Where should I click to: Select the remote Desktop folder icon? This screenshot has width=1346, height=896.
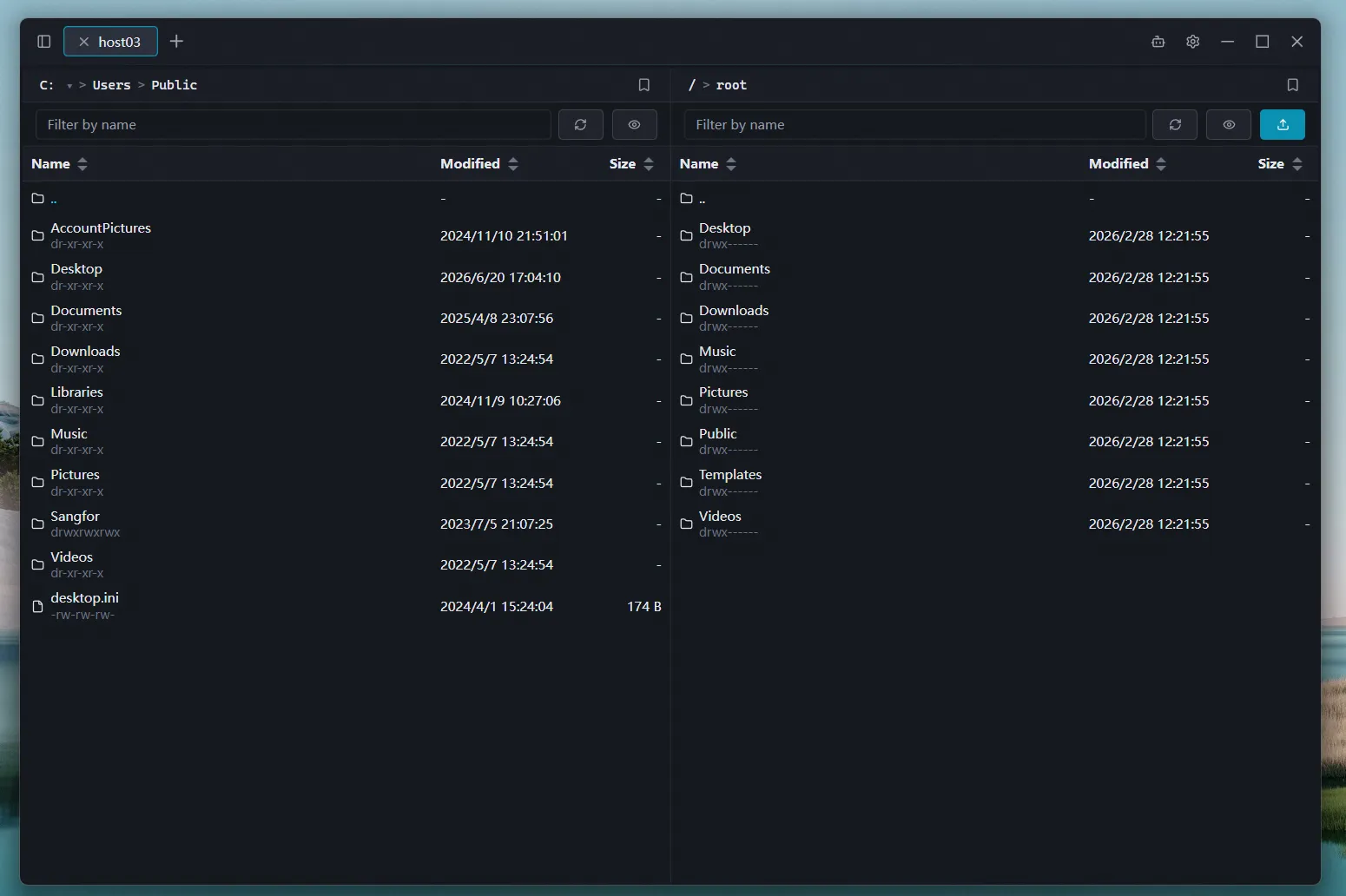tap(686, 235)
